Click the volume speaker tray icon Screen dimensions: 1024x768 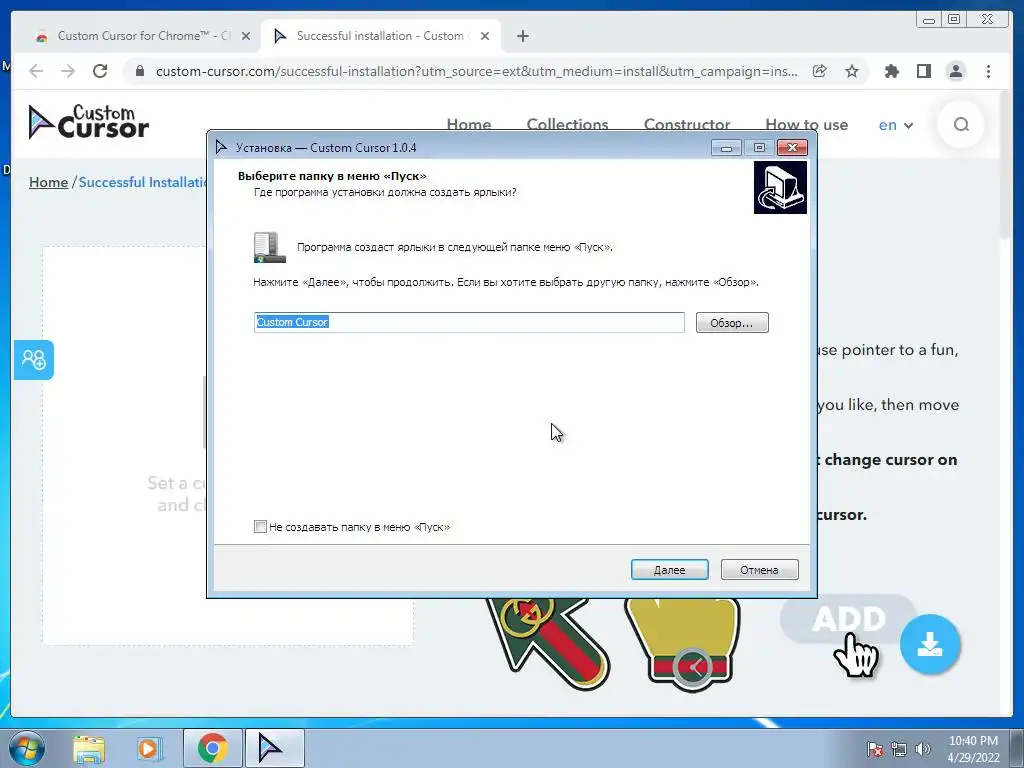pos(923,749)
